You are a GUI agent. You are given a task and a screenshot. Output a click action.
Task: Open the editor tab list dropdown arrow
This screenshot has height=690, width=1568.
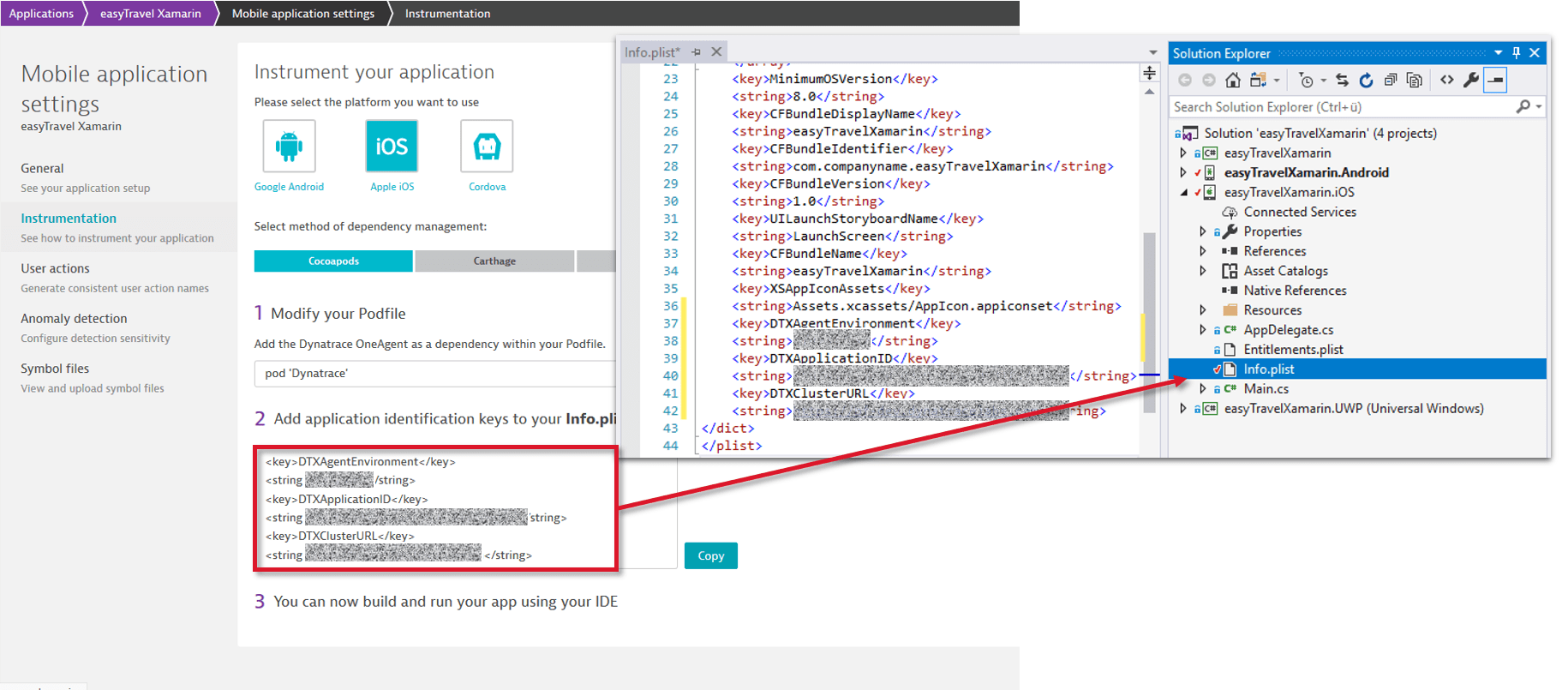click(1152, 52)
